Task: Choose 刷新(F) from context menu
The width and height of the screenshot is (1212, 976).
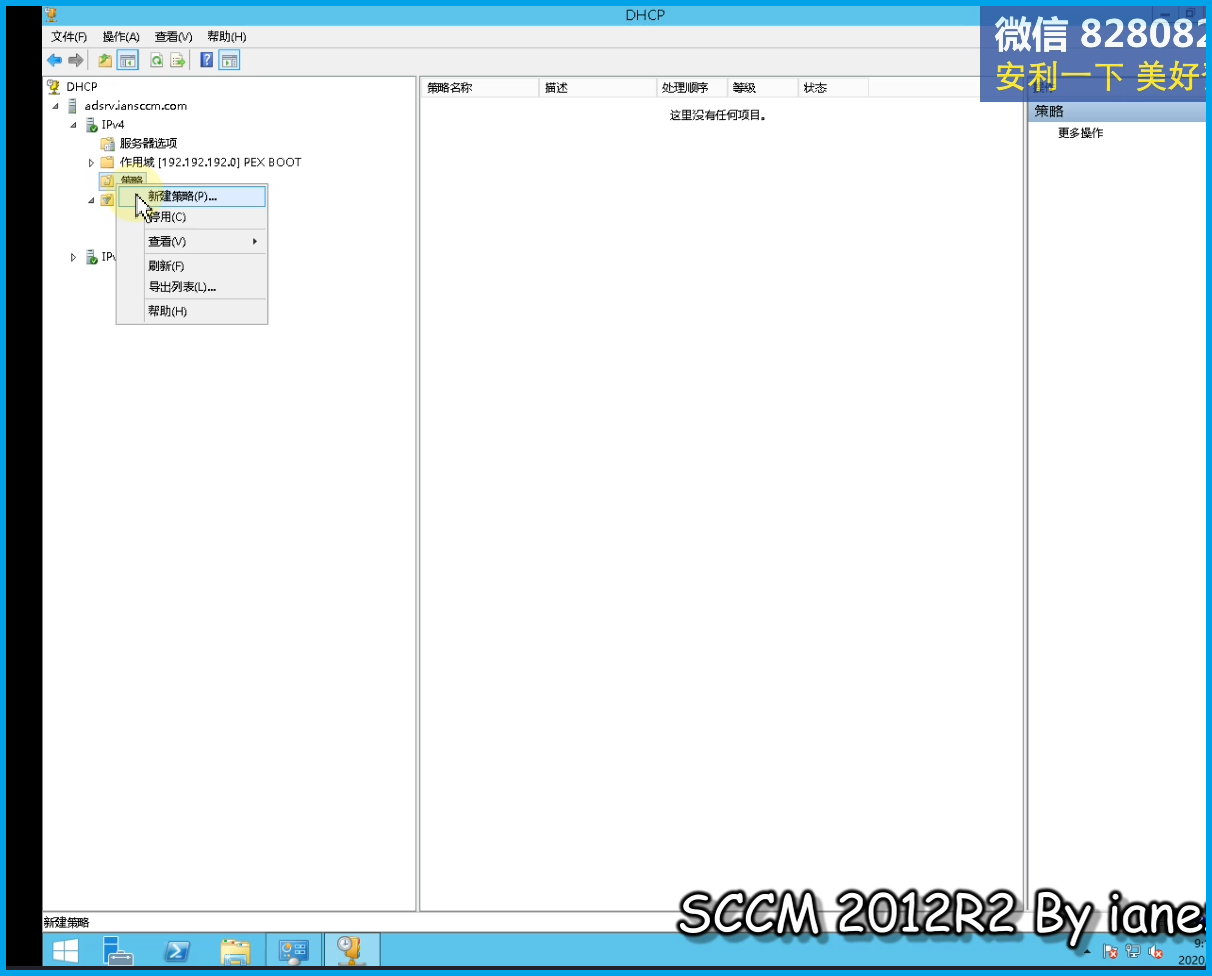Action: (x=192, y=266)
